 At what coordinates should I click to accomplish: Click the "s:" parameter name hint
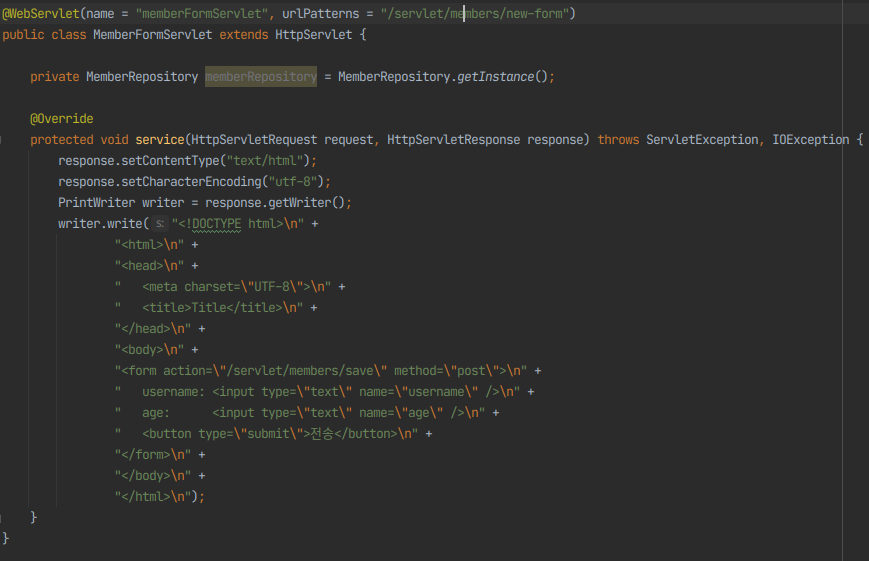pyautogui.click(x=160, y=224)
